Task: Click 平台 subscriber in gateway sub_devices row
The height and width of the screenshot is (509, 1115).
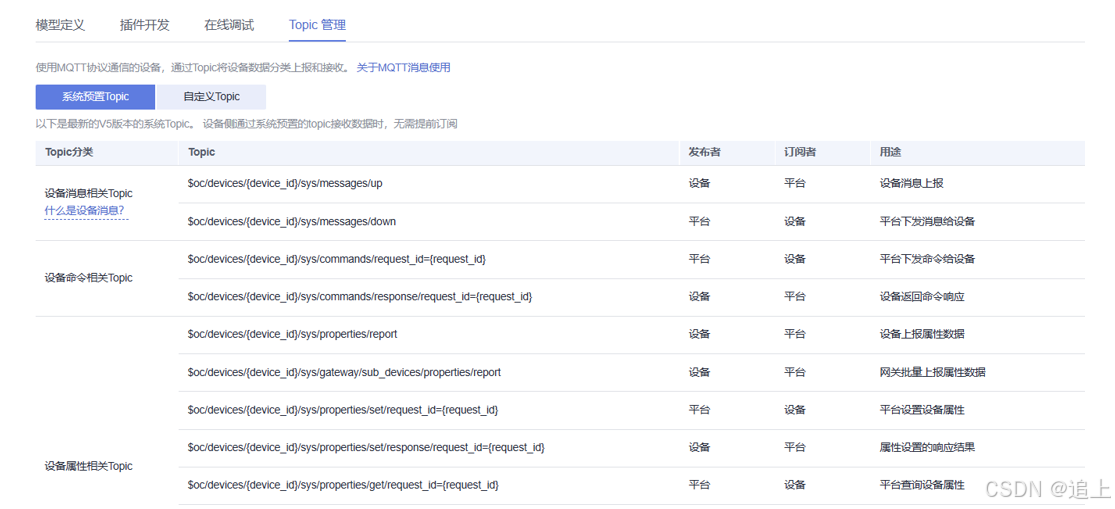Action: (x=795, y=372)
